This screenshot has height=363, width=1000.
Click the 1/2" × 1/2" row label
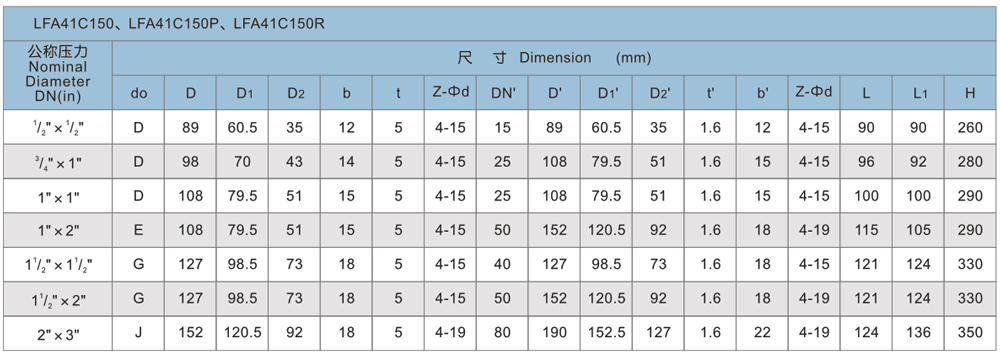(58, 127)
